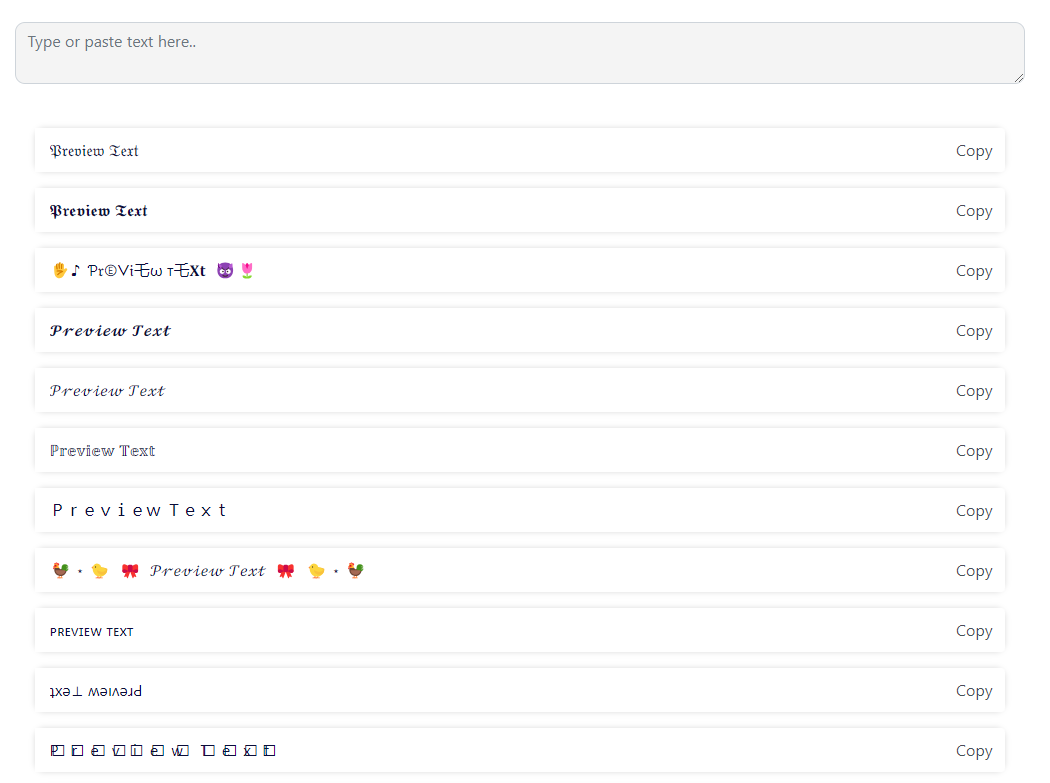1050x783 pixels.
Task: Copy the all-uppercase PREVIEW TEXT style
Action: 973,630
